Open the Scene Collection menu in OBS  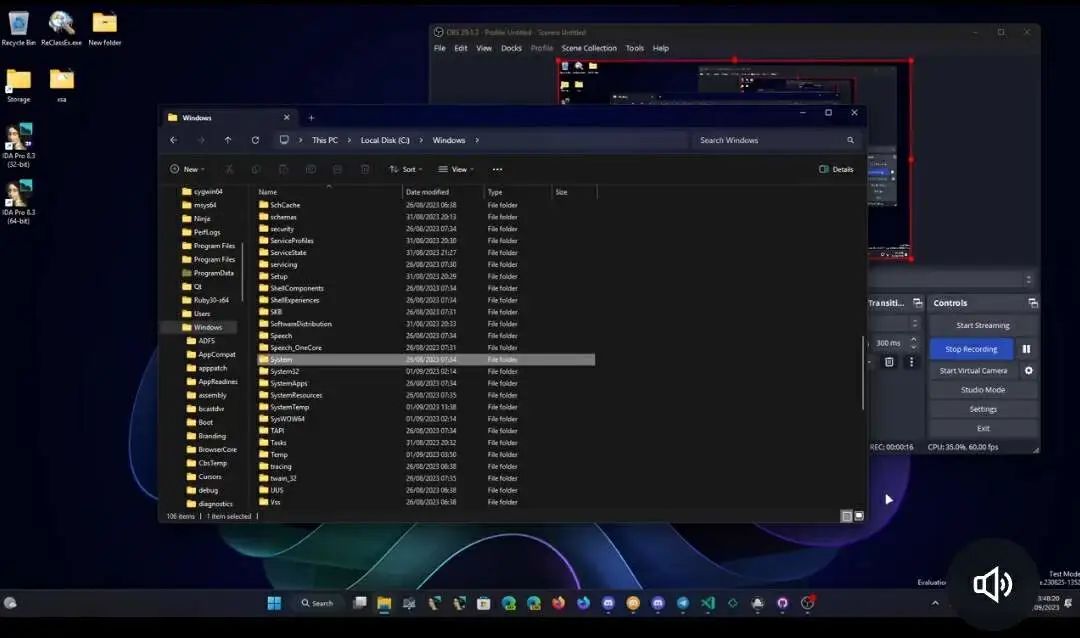[589, 48]
